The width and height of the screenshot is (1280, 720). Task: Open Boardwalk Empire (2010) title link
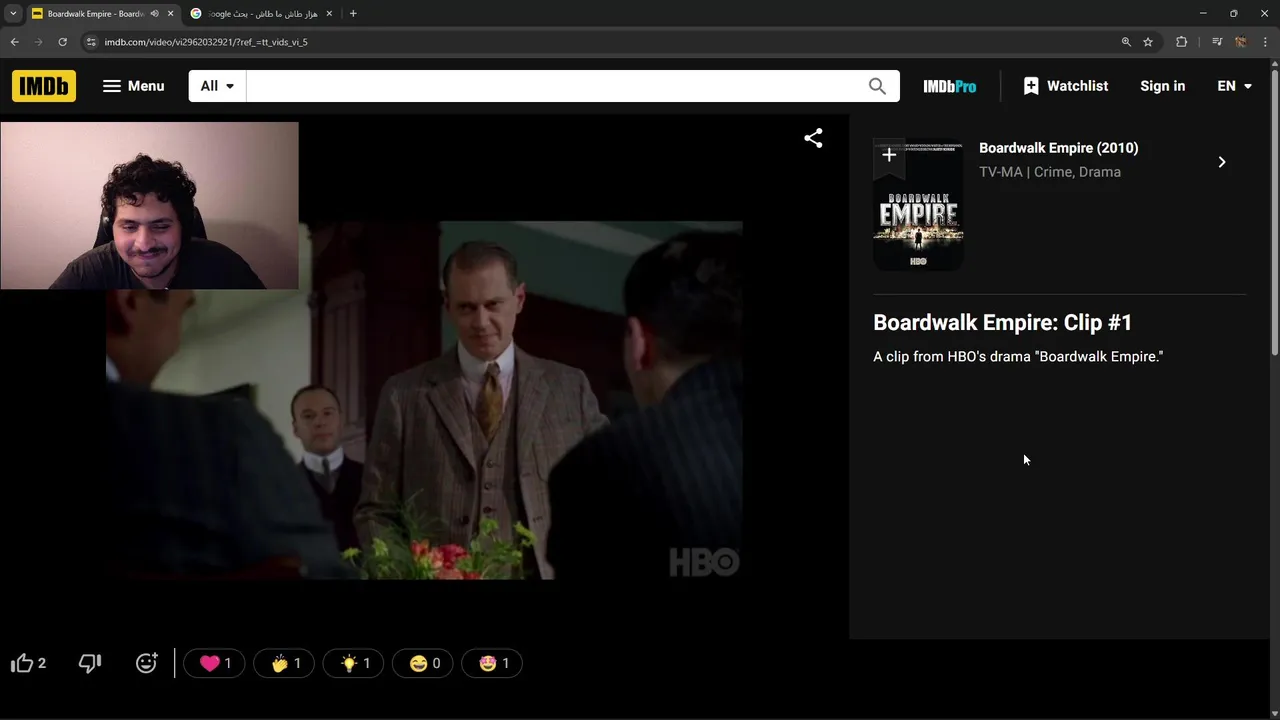[x=1058, y=148]
